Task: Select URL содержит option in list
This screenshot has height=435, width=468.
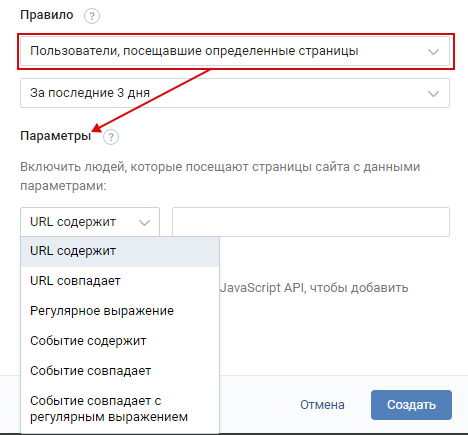Action: 120,251
